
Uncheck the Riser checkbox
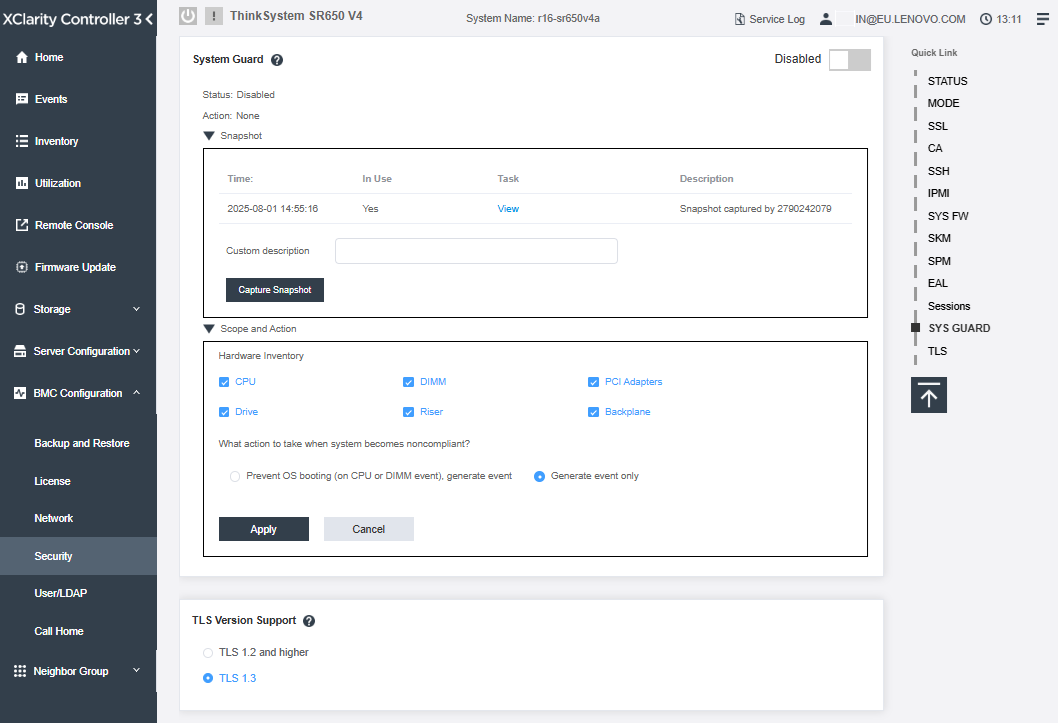pyautogui.click(x=408, y=412)
